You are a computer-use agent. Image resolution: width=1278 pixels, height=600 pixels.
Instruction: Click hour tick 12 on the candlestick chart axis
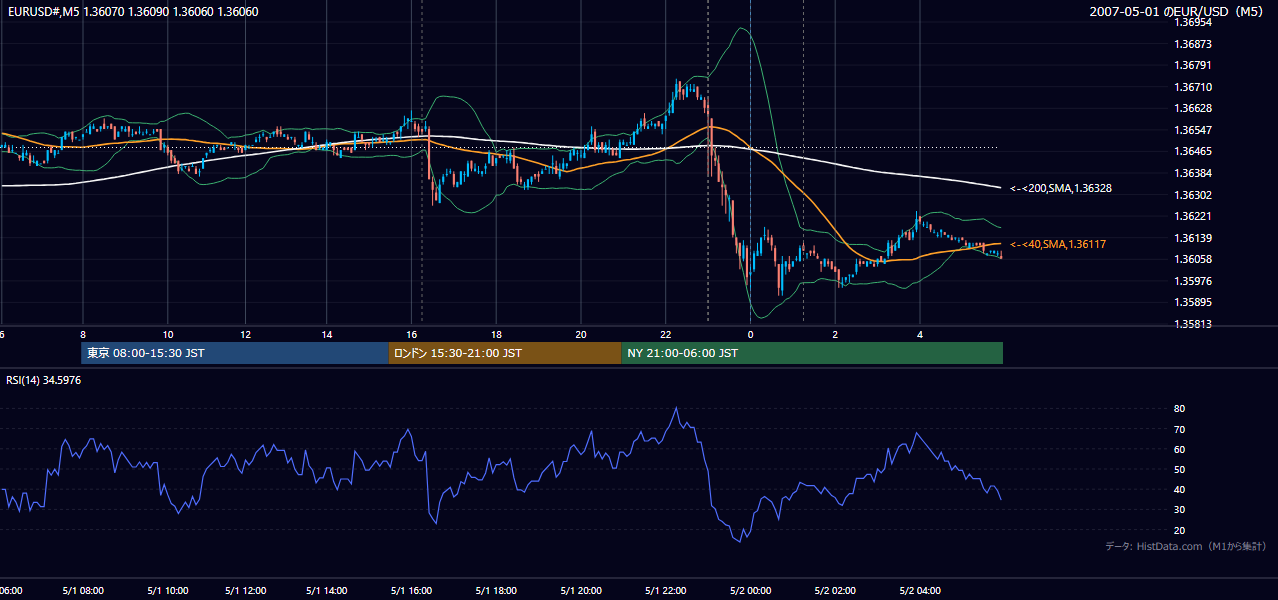tap(245, 334)
